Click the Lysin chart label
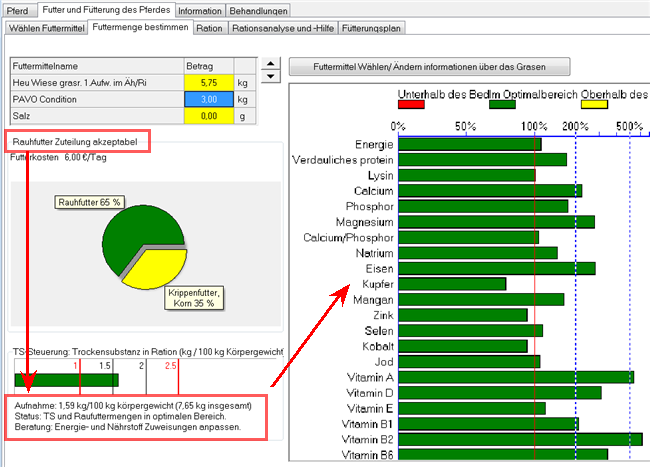Viewport: 650px width, 467px height. (x=380, y=176)
